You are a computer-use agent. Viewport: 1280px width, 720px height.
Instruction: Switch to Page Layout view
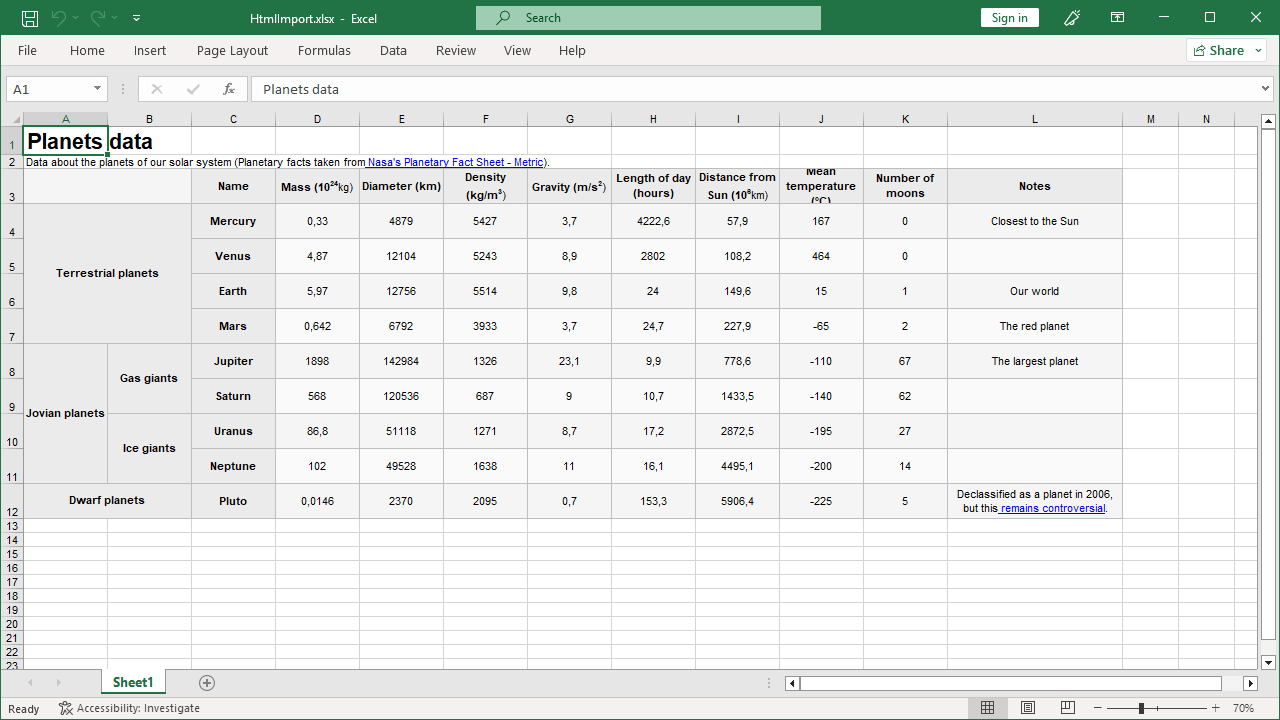pos(1027,708)
